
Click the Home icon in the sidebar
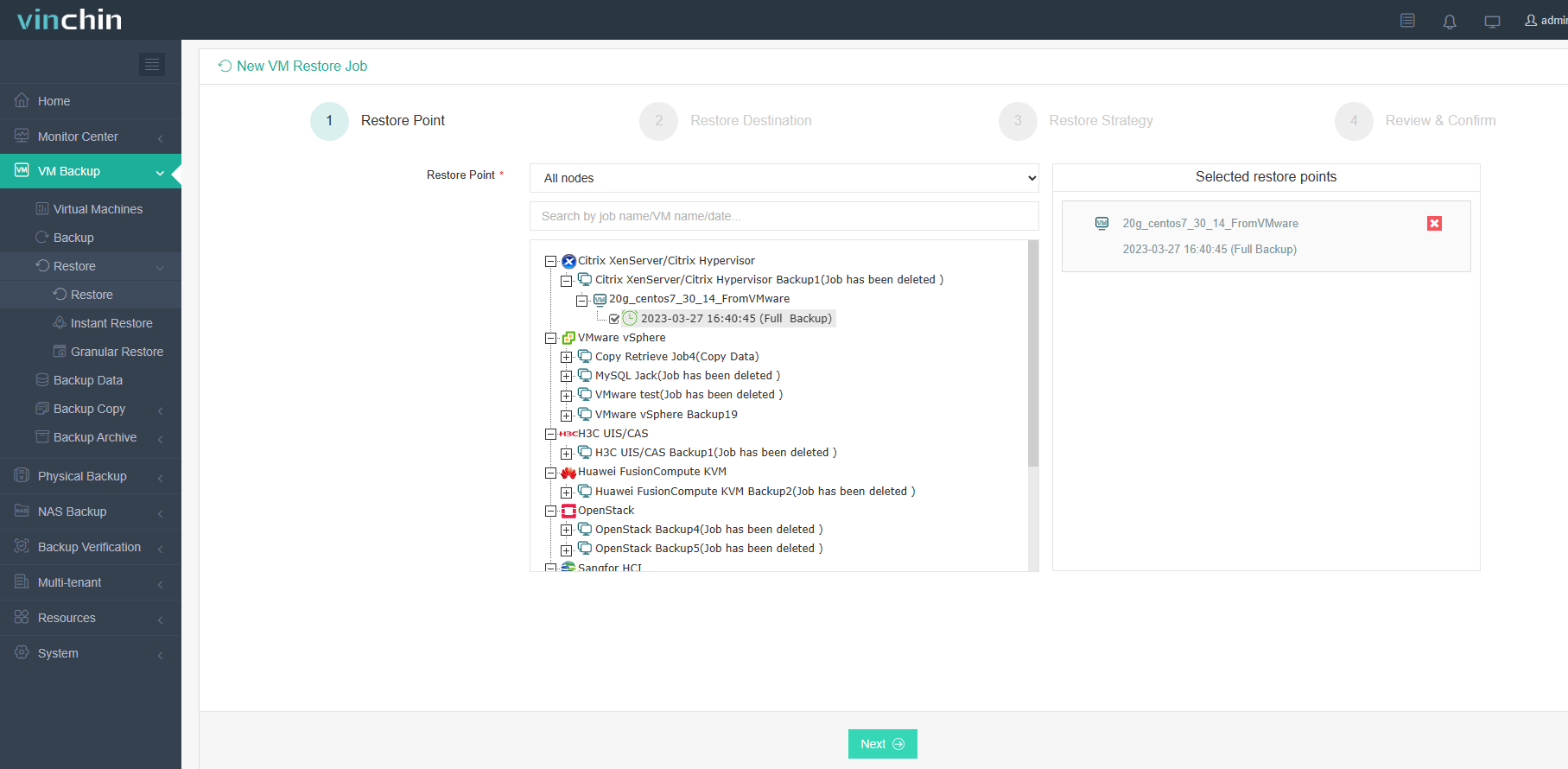click(x=22, y=100)
